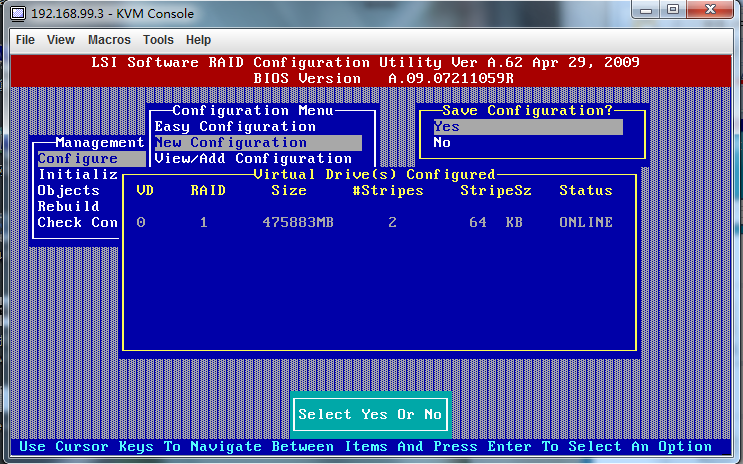This screenshot has height=464, width=743.
Task: Select Rebuild in Management menu
Action: 69,207
